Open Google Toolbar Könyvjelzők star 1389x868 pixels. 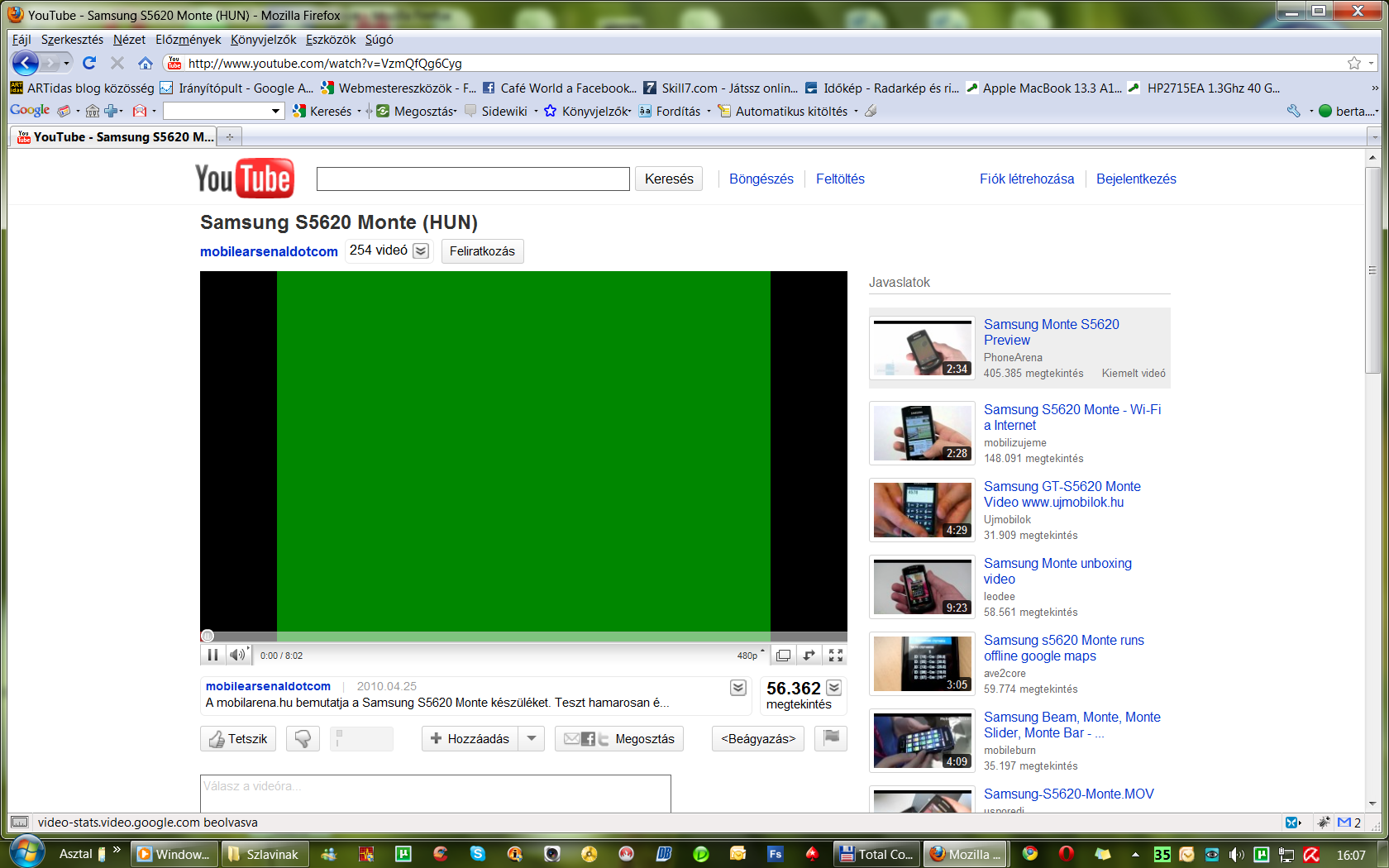point(588,111)
